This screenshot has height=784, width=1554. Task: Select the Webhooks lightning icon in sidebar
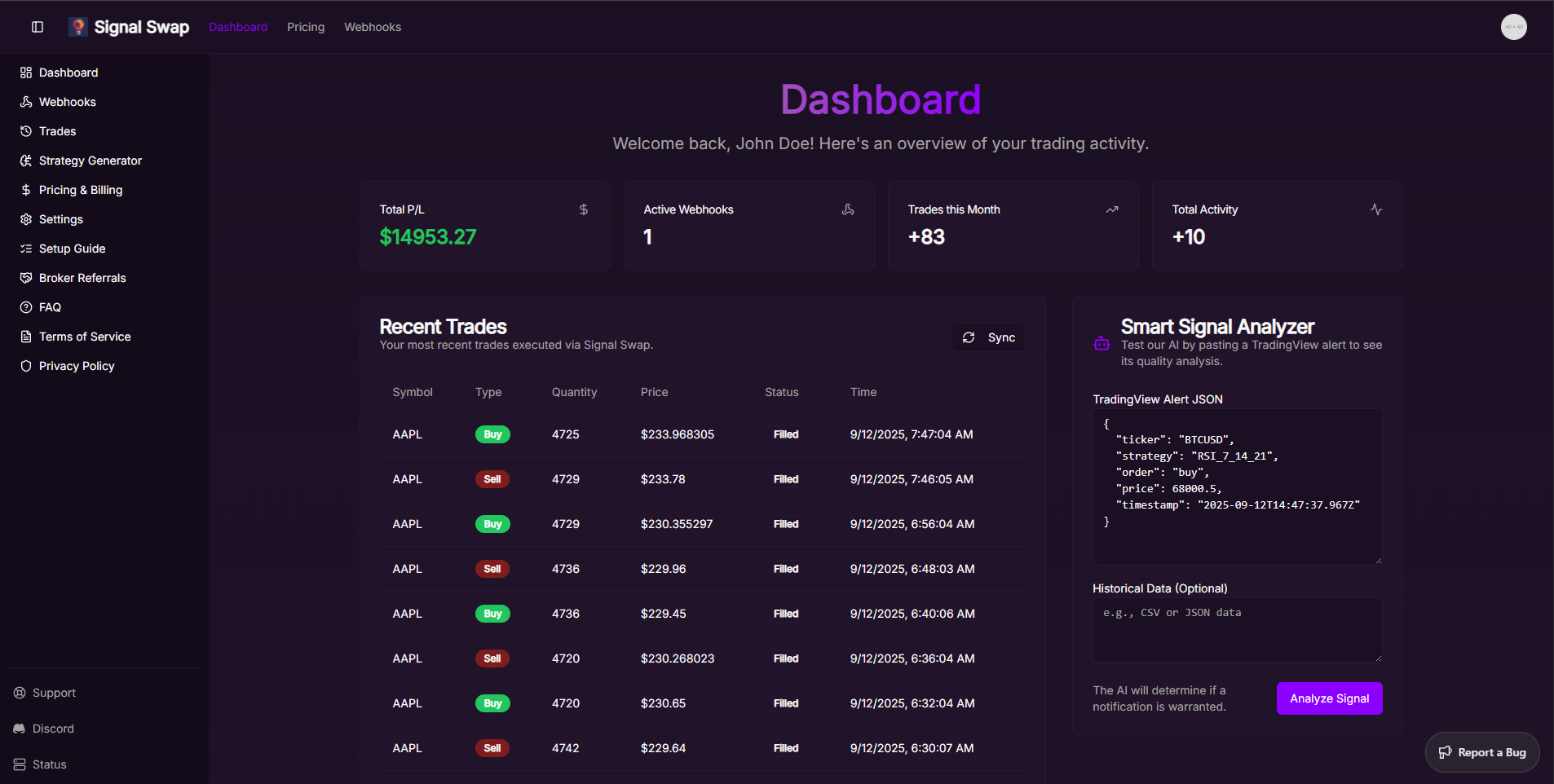point(25,101)
